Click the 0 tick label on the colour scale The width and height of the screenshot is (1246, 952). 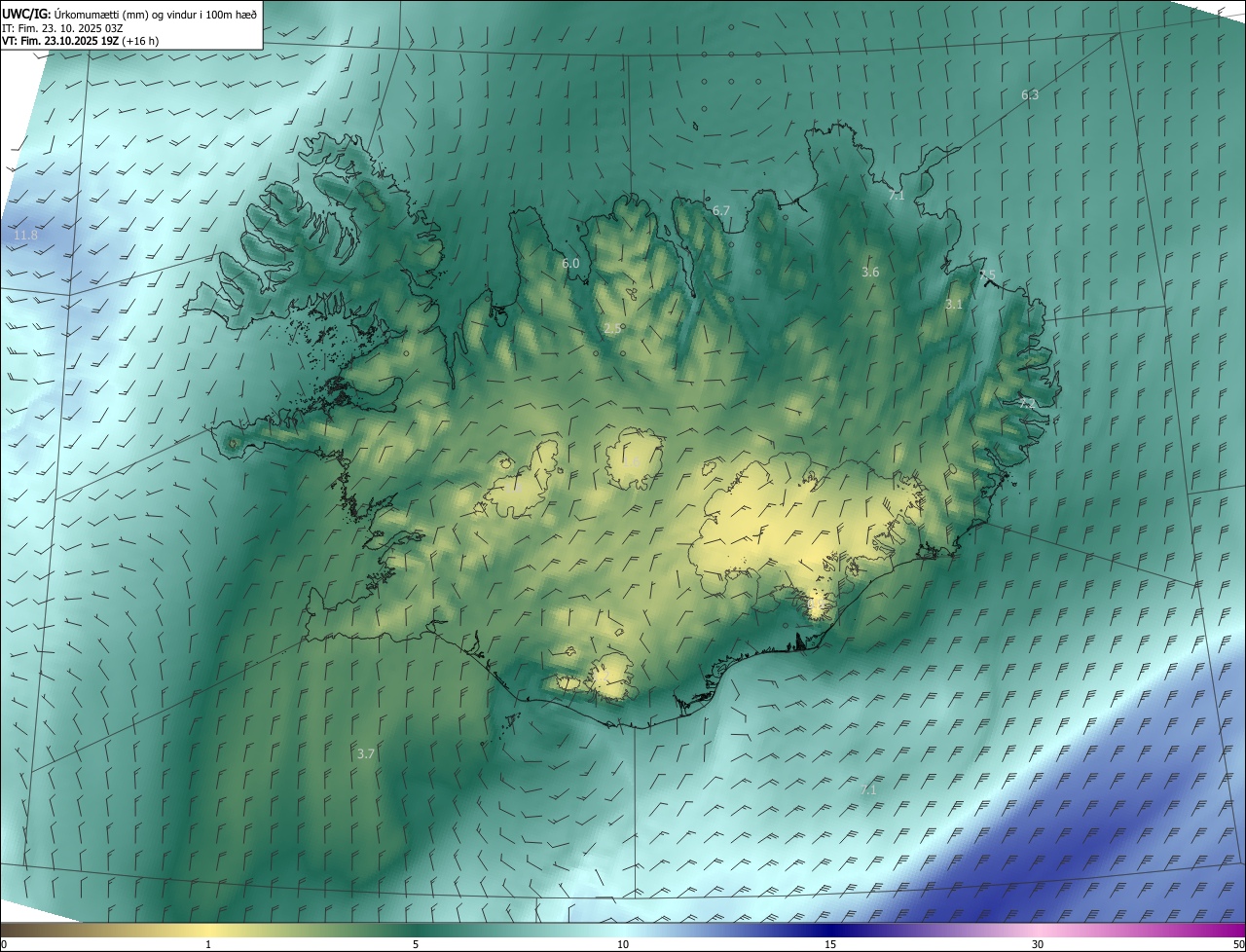[4, 944]
